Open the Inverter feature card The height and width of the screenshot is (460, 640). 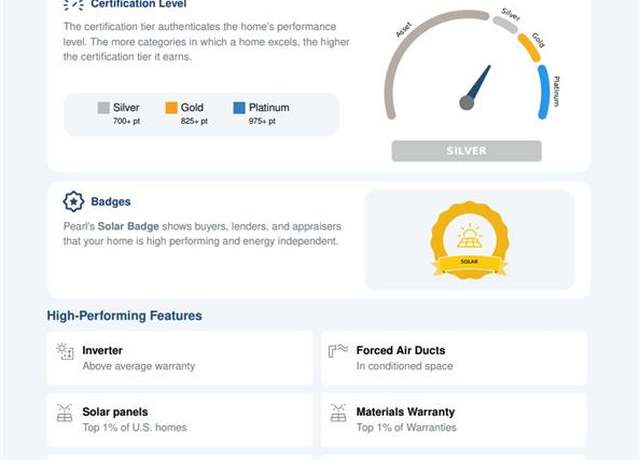click(x=180, y=358)
